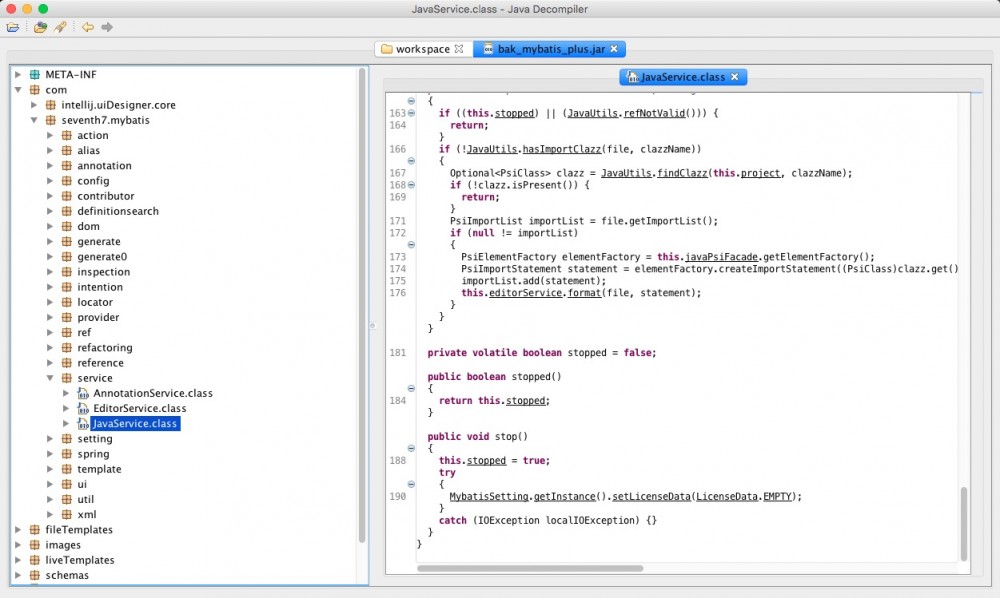Image resolution: width=1000 pixels, height=598 pixels.
Task: Expand the spring package node
Action: point(50,454)
